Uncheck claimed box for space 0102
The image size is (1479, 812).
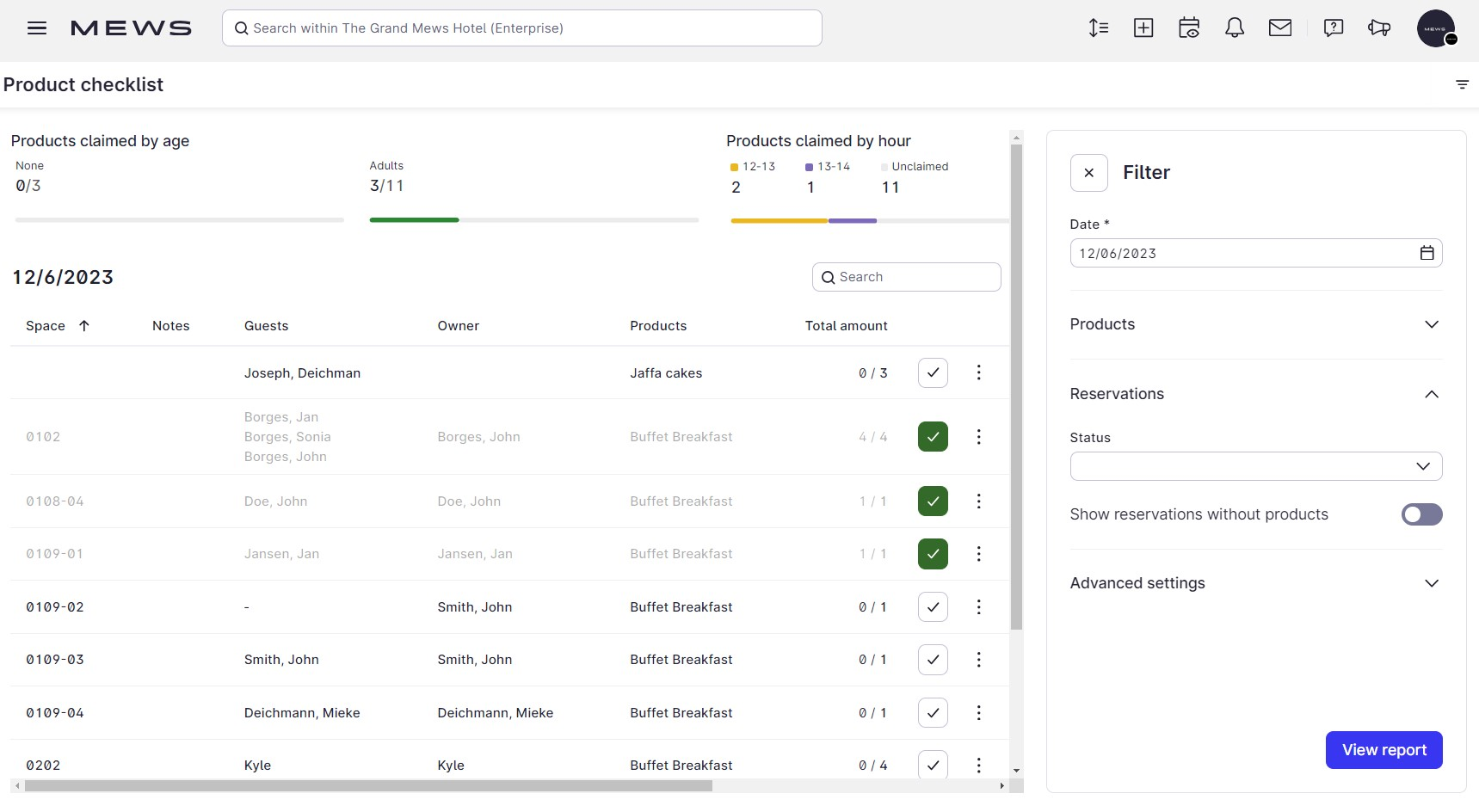pos(933,437)
